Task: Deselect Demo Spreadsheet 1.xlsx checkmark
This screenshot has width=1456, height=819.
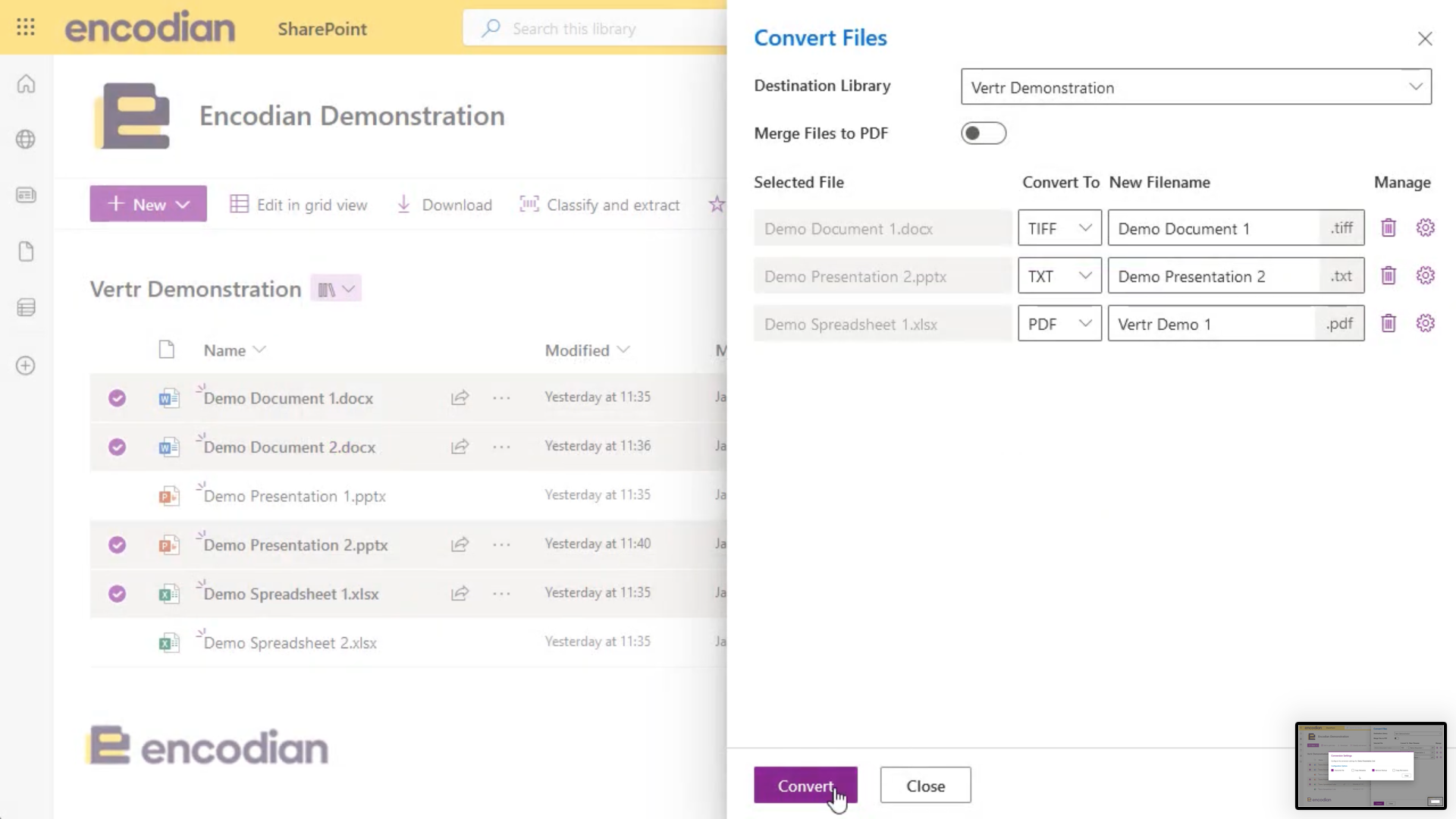Action: click(117, 593)
